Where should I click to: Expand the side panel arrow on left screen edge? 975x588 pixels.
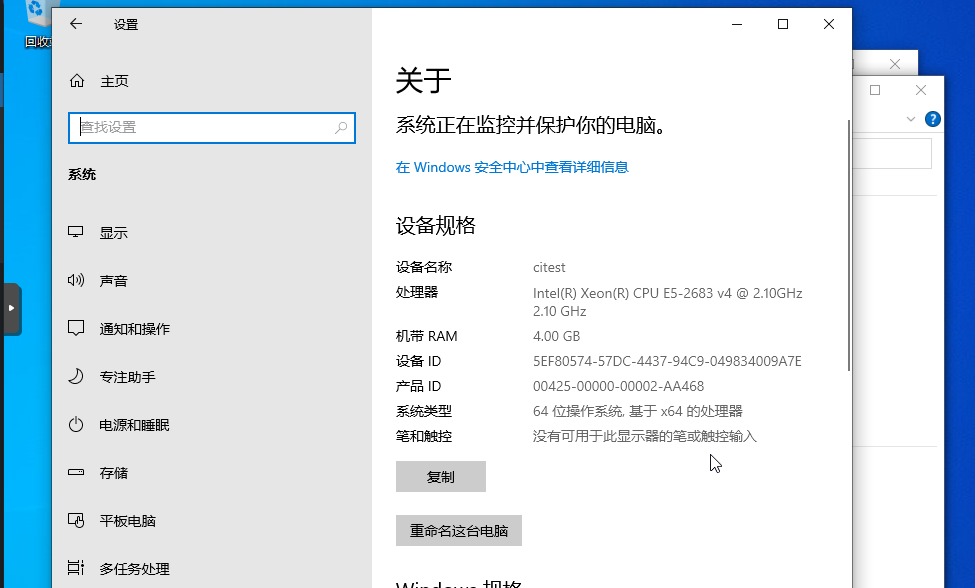11,309
